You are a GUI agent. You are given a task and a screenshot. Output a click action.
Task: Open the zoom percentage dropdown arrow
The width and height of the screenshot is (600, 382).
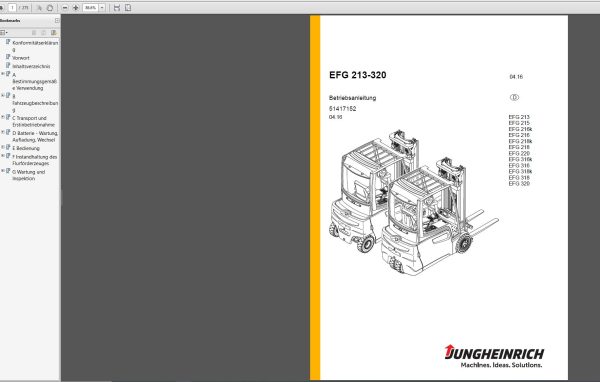[102, 8]
